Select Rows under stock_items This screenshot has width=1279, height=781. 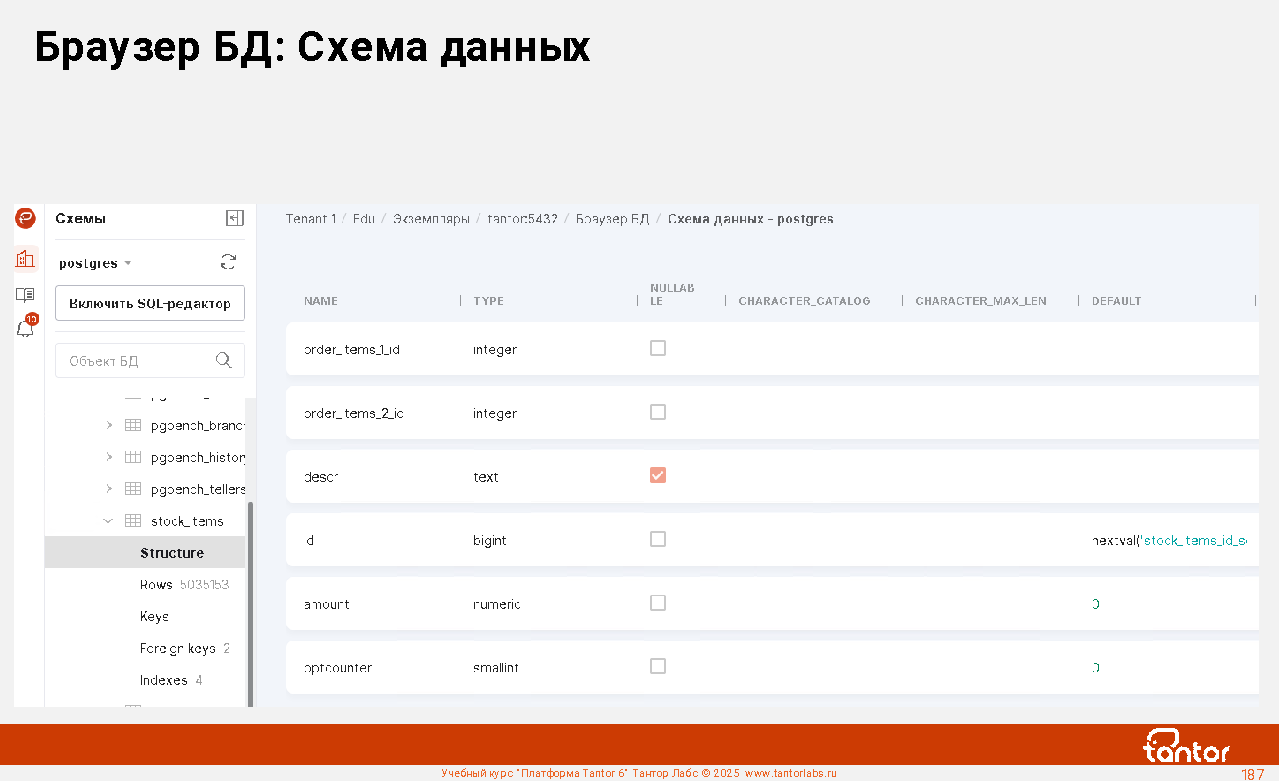(x=156, y=584)
